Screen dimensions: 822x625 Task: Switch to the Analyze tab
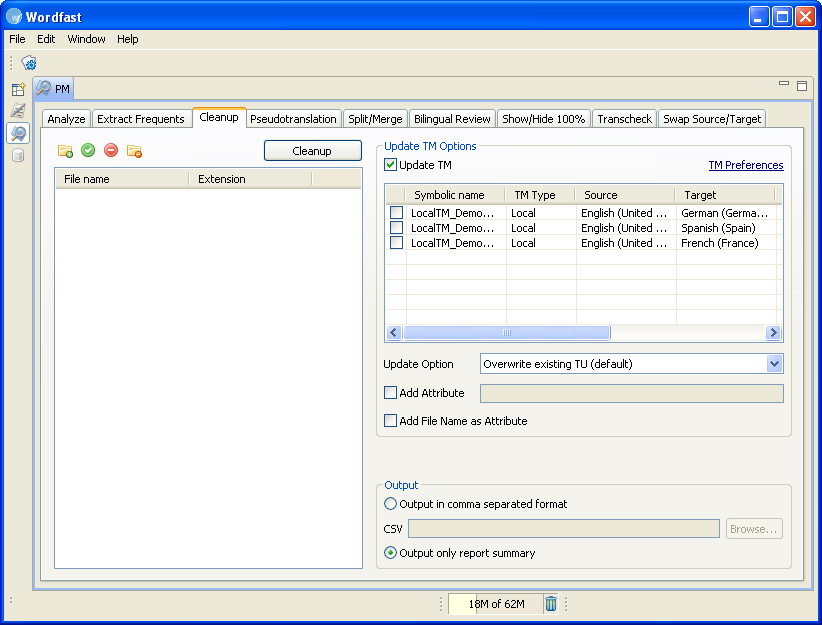[x=66, y=119]
